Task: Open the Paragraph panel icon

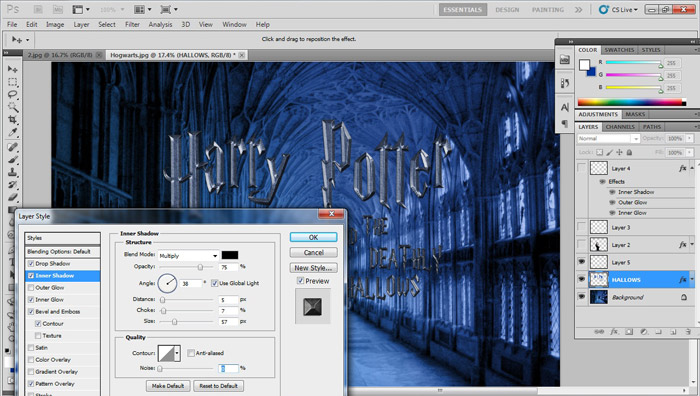Action: pos(565,124)
